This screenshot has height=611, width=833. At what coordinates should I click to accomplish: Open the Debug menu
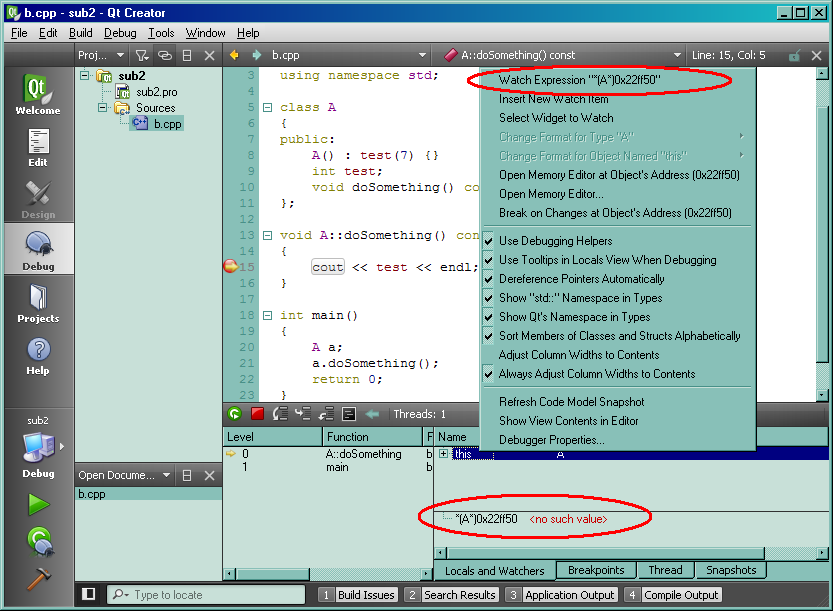pos(120,33)
